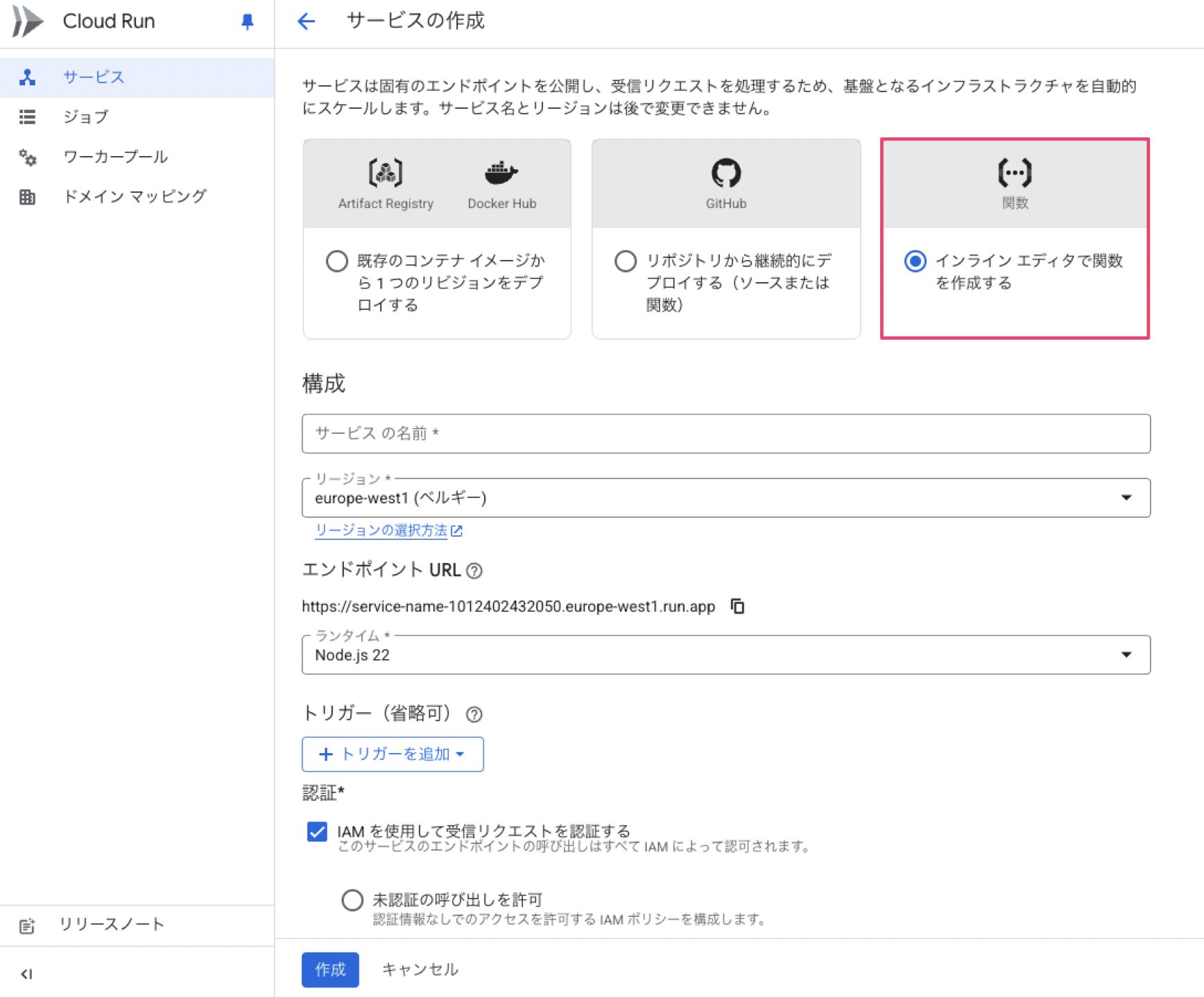Click the Artifact Registry label
Viewport: 1204px width, 997px height.
click(x=386, y=204)
